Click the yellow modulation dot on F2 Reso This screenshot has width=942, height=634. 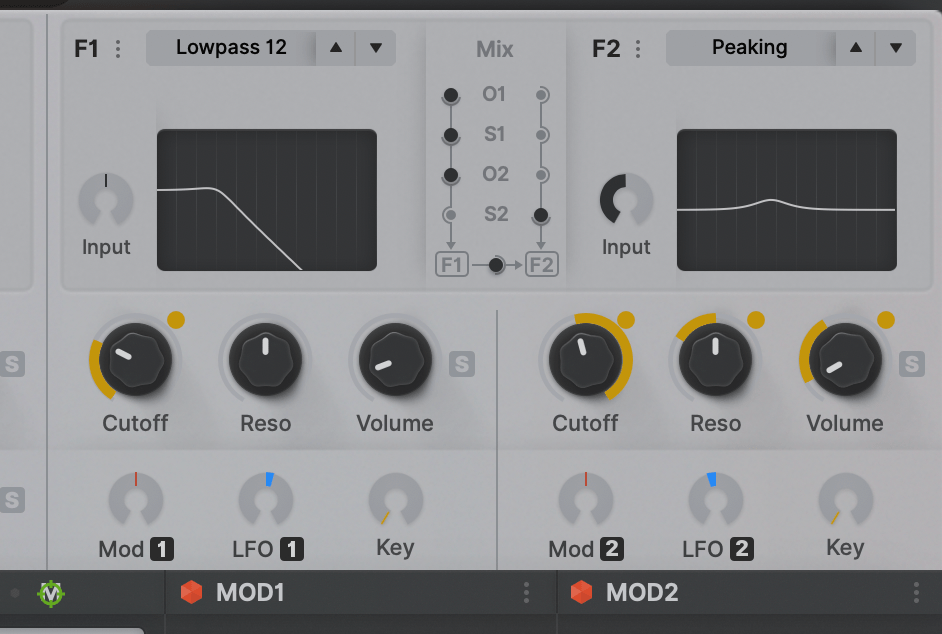(756, 320)
